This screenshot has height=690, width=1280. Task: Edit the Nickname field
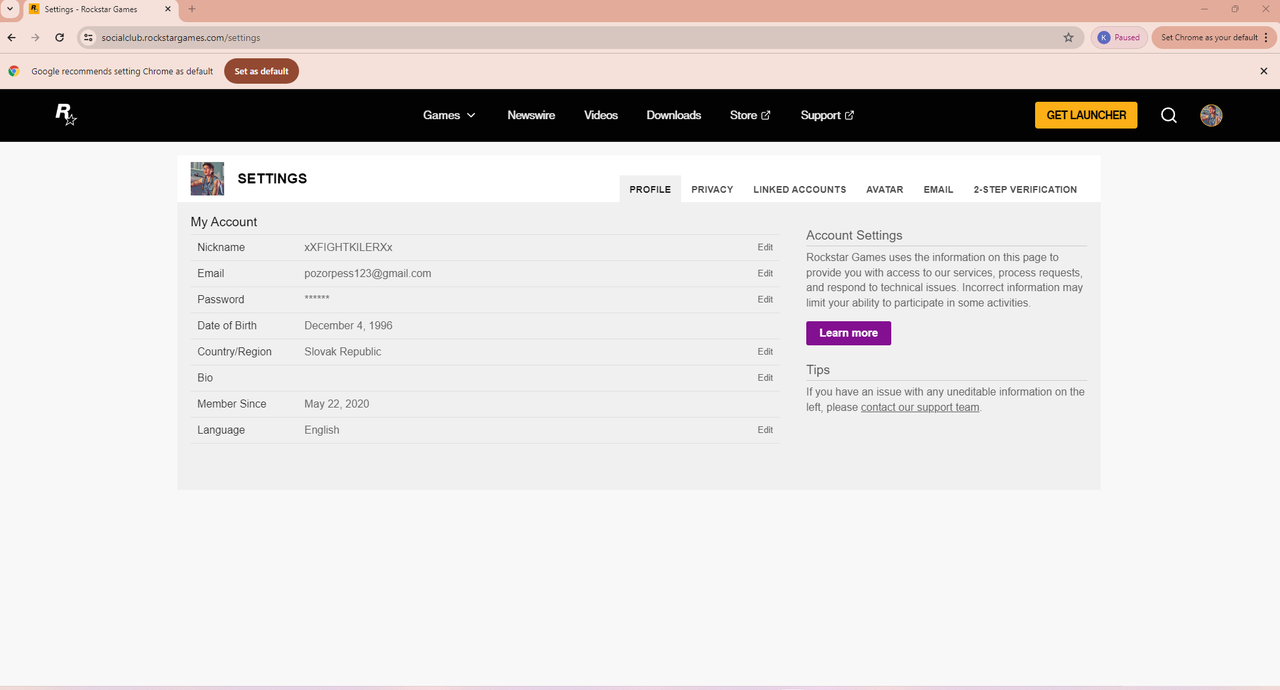765,247
